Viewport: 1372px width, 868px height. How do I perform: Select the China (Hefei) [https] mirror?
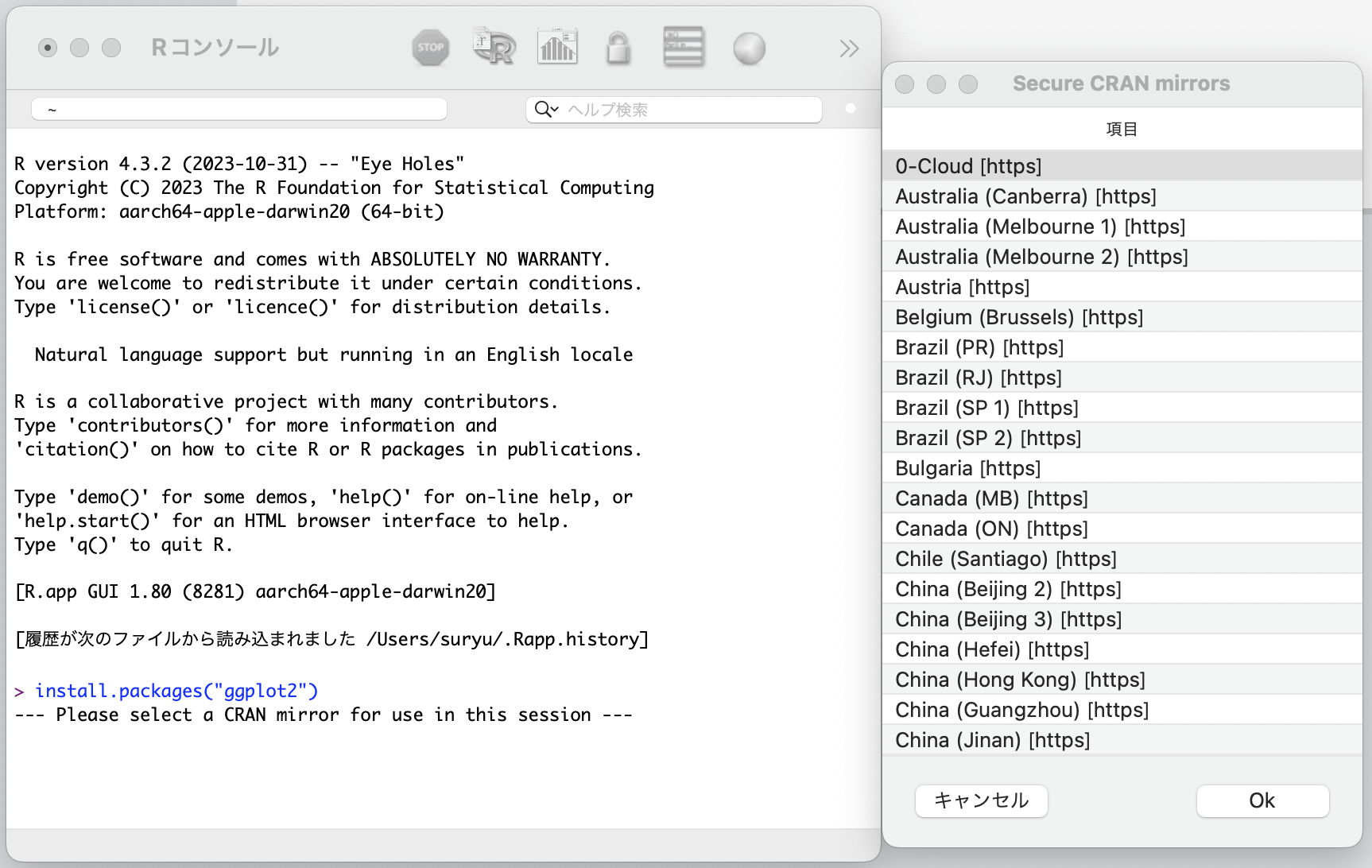(x=1122, y=649)
